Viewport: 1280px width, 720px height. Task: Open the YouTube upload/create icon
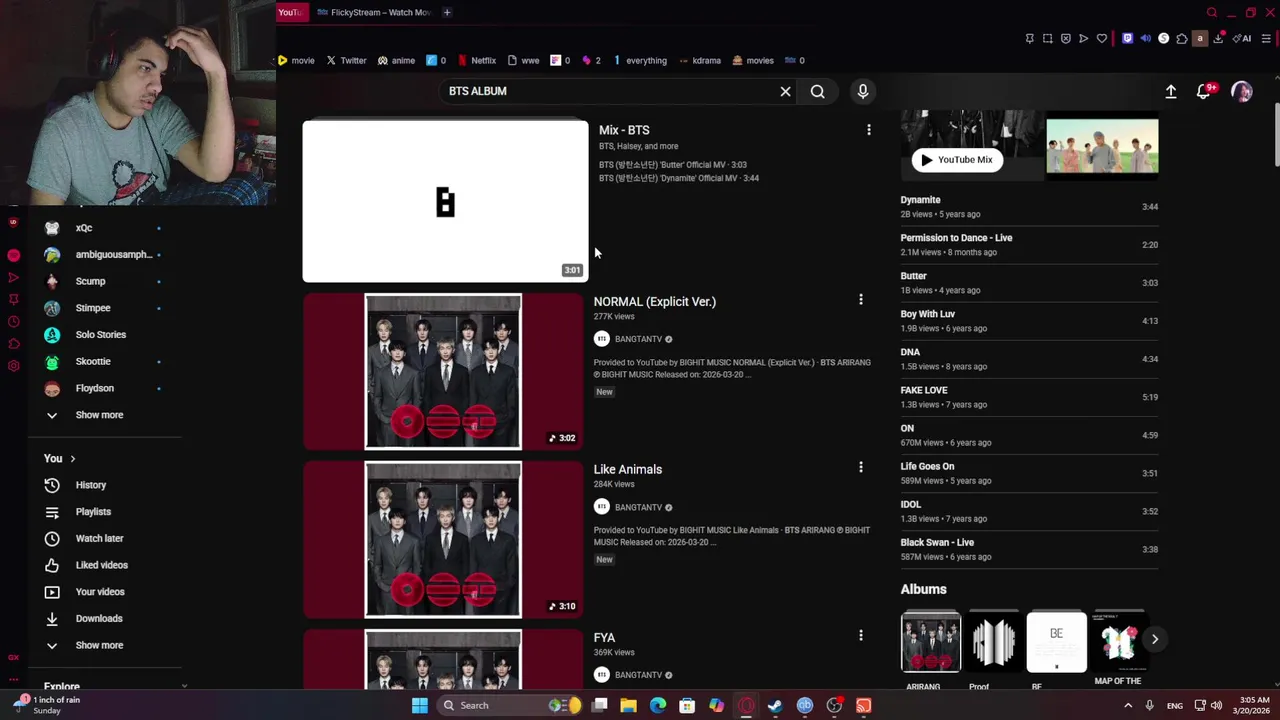tap(1171, 91)
